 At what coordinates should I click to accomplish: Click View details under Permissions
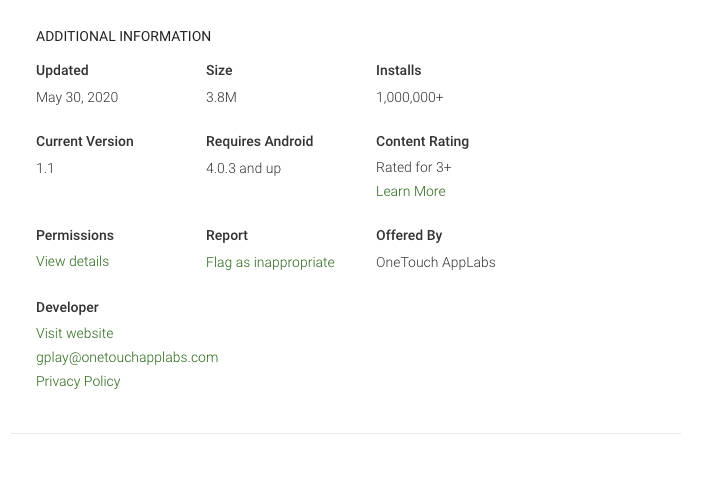[x=72, y=261]
